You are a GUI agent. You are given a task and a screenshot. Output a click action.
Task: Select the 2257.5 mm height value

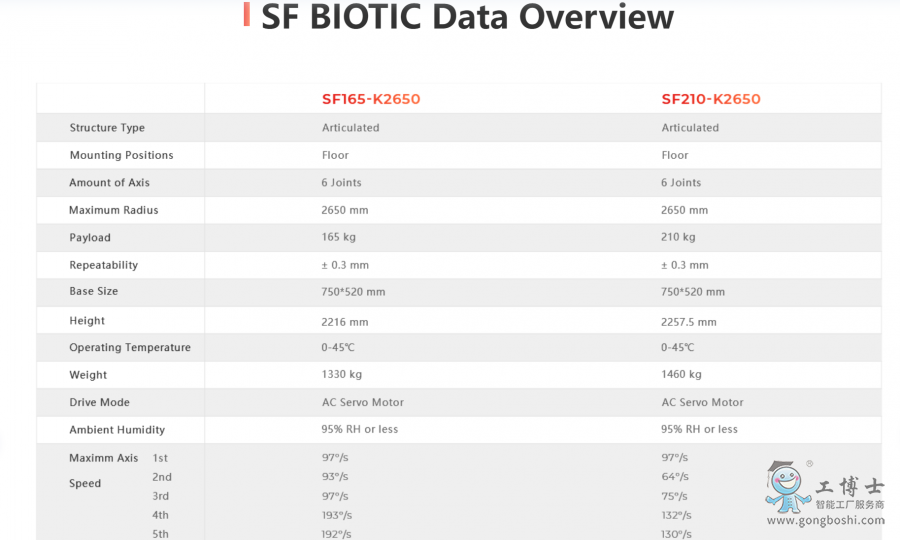(688, 322)
